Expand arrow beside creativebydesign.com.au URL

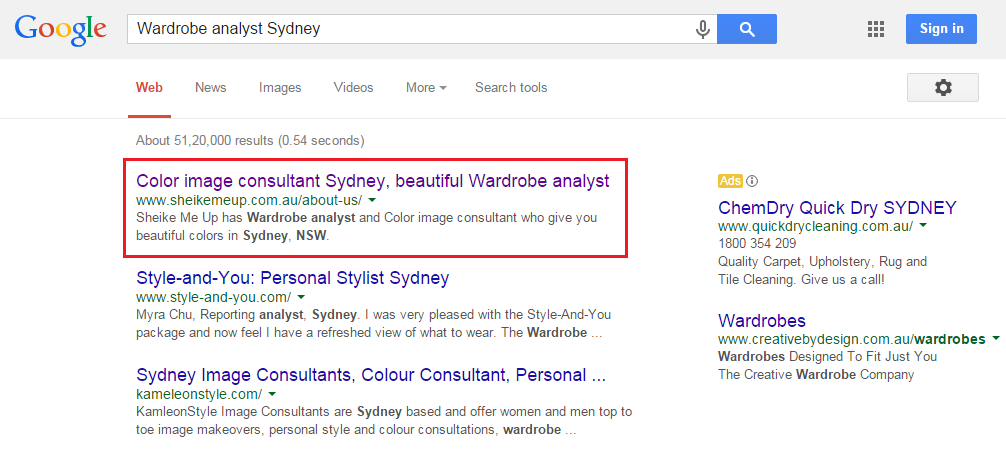996,339
